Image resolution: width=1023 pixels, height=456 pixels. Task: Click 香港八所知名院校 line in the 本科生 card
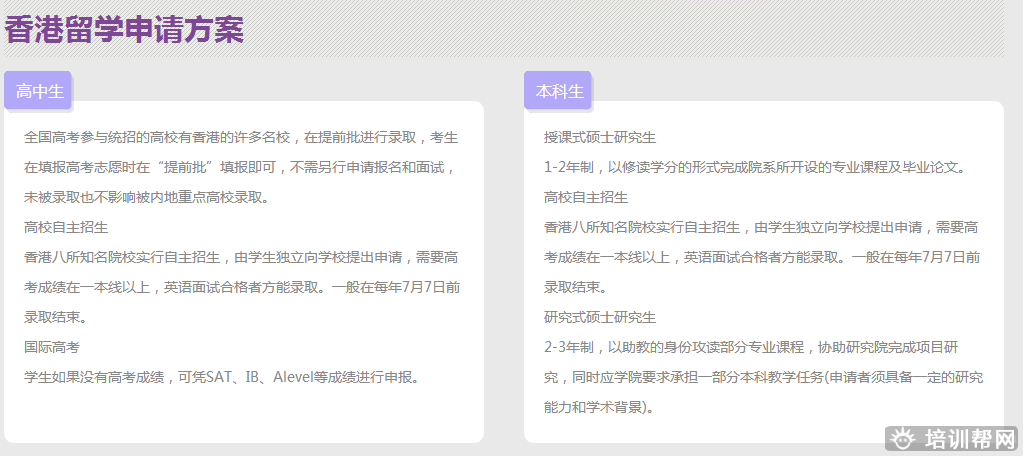tap(761, 227)
